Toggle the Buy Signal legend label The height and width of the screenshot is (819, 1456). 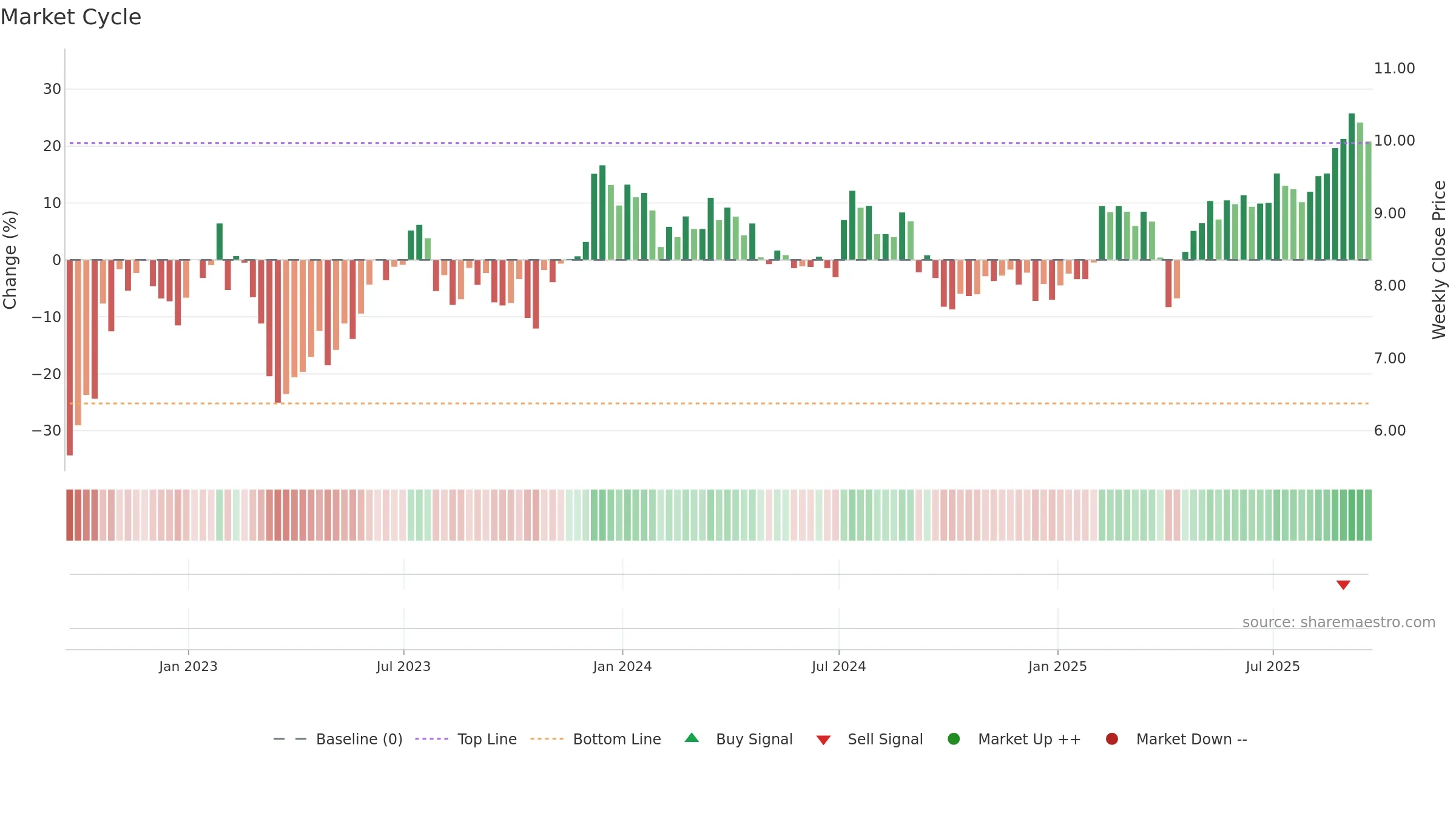pyautogui.click(x=754, y=739)
